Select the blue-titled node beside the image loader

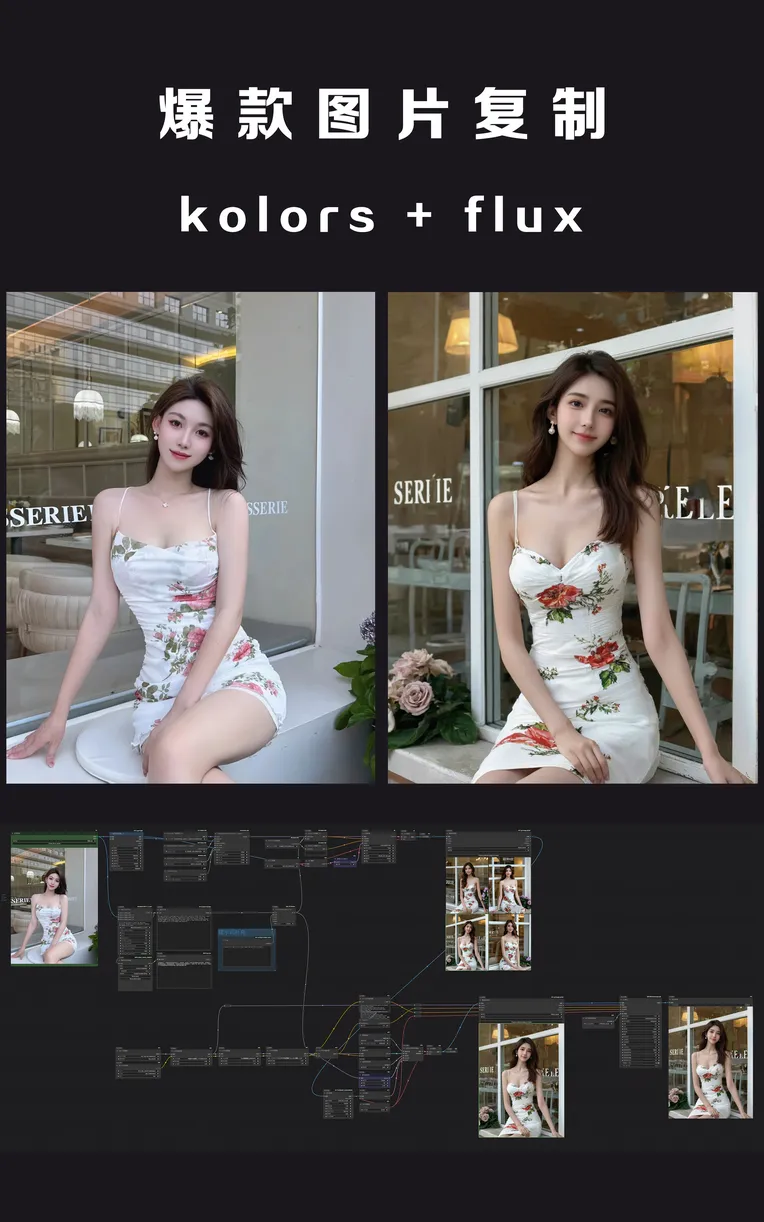pyautogui.click(x=126, y=851)
